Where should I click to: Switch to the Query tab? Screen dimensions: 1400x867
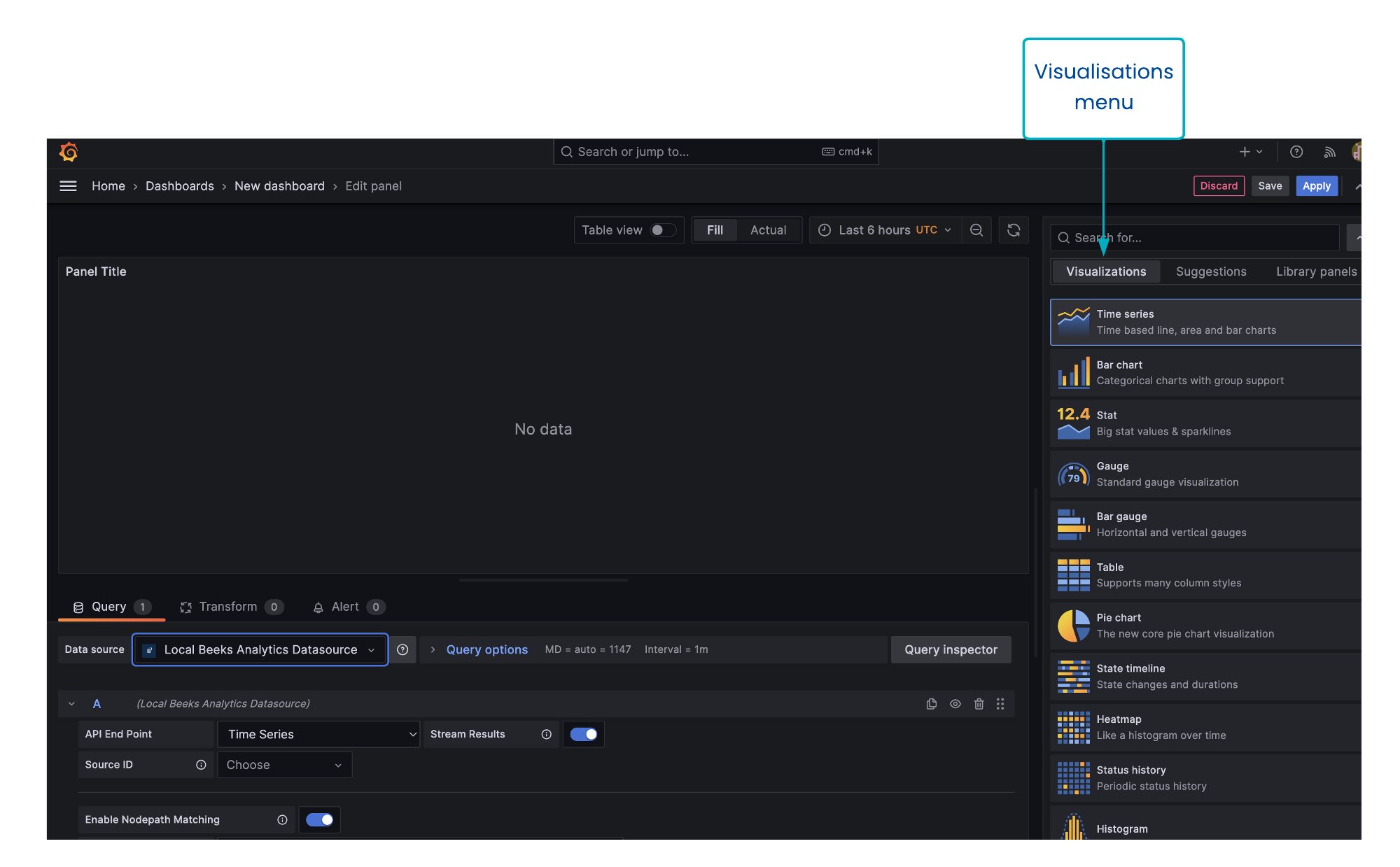111,607
